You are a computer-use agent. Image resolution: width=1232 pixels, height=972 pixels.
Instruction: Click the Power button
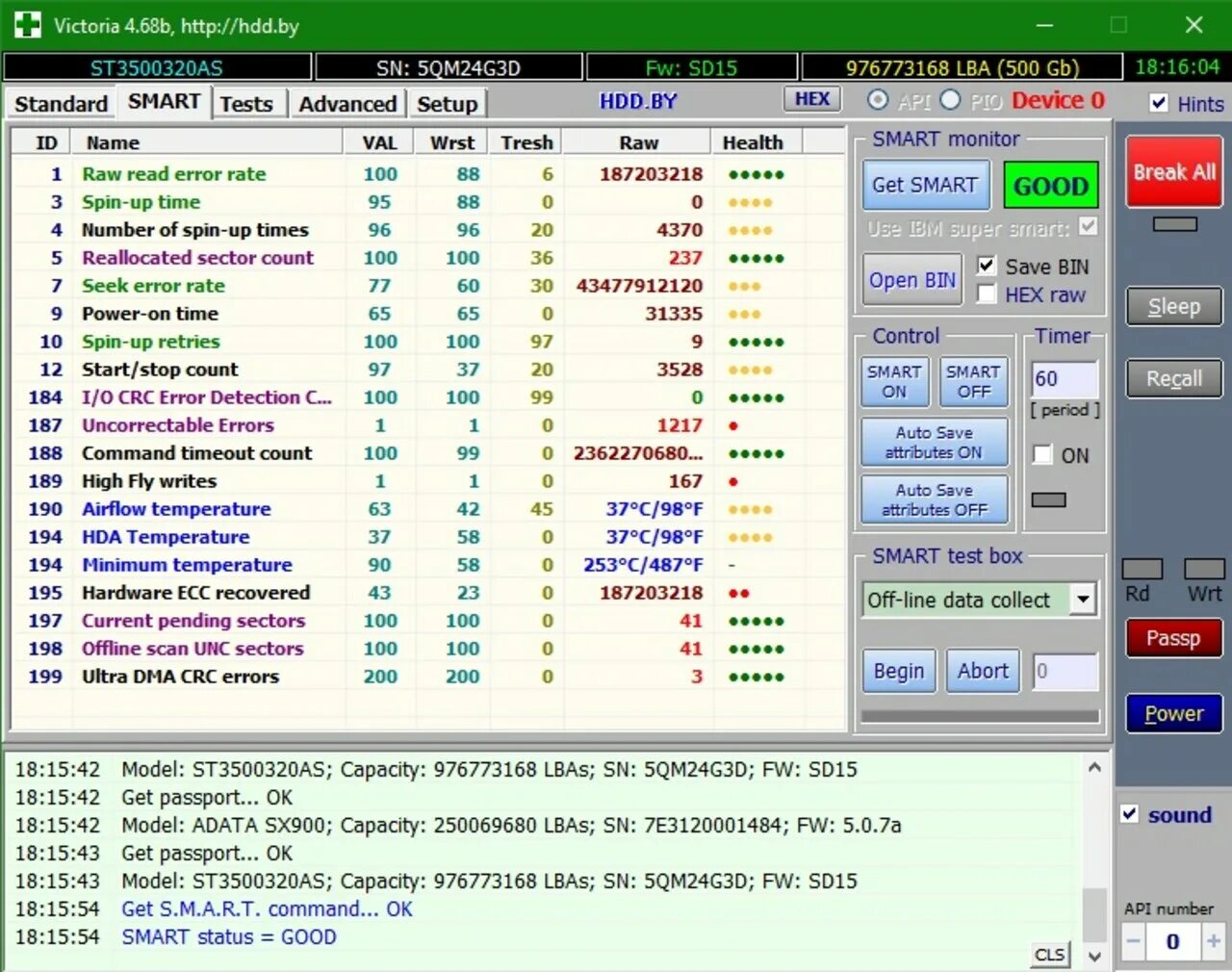(x=1174, y=714)
